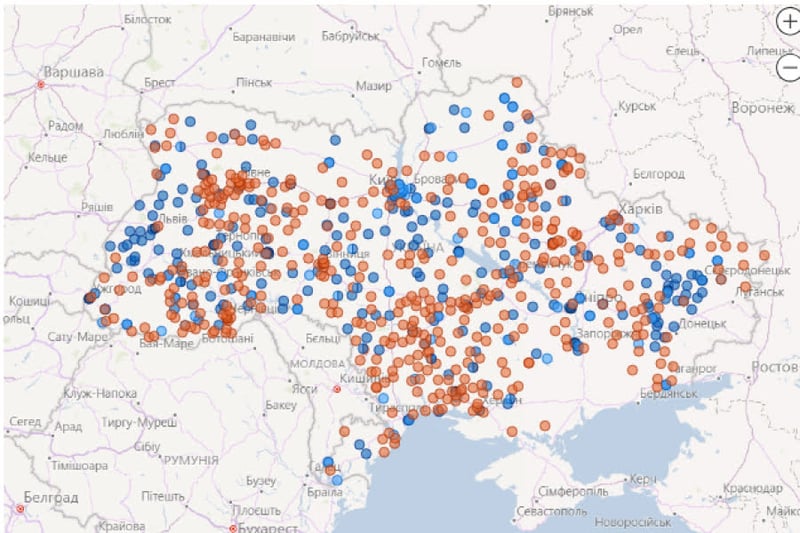The width and height of the screenshot is (800, 533).
Task: Click the red capital marker at Кишинів
Action: [x=337, y=389]
